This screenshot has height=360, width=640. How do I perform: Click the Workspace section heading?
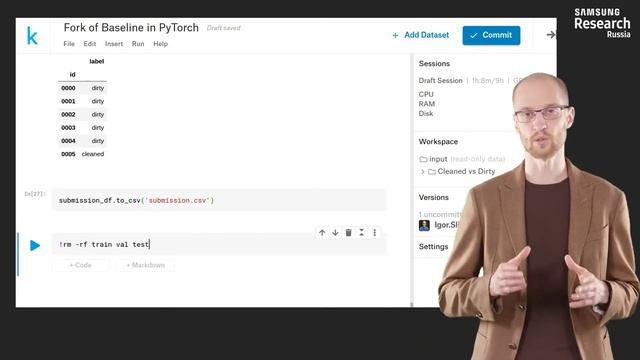[x=438, y=142]
